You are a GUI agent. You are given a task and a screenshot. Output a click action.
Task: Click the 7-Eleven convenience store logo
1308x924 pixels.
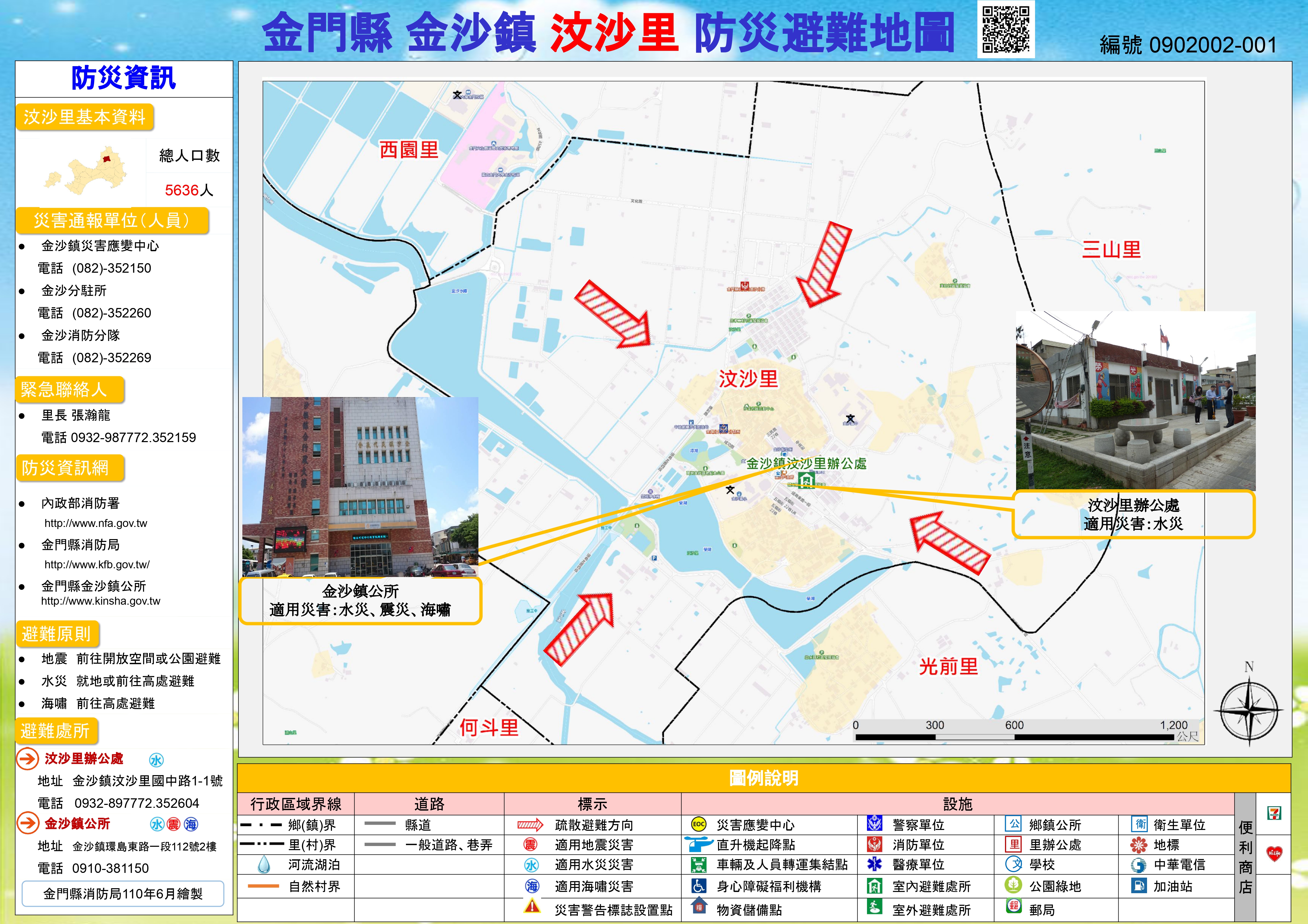click(x=1274, y=813)
